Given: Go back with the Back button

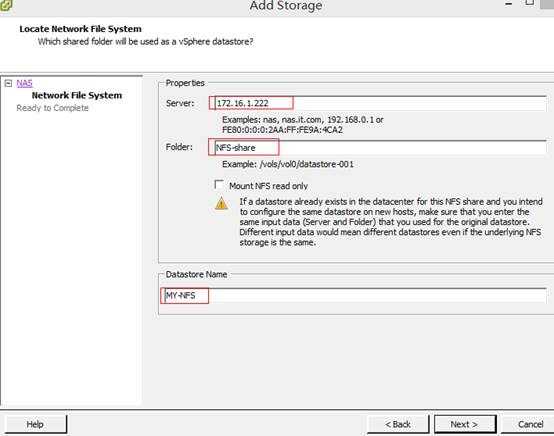Looking at the screenshot, I should 398,424.
